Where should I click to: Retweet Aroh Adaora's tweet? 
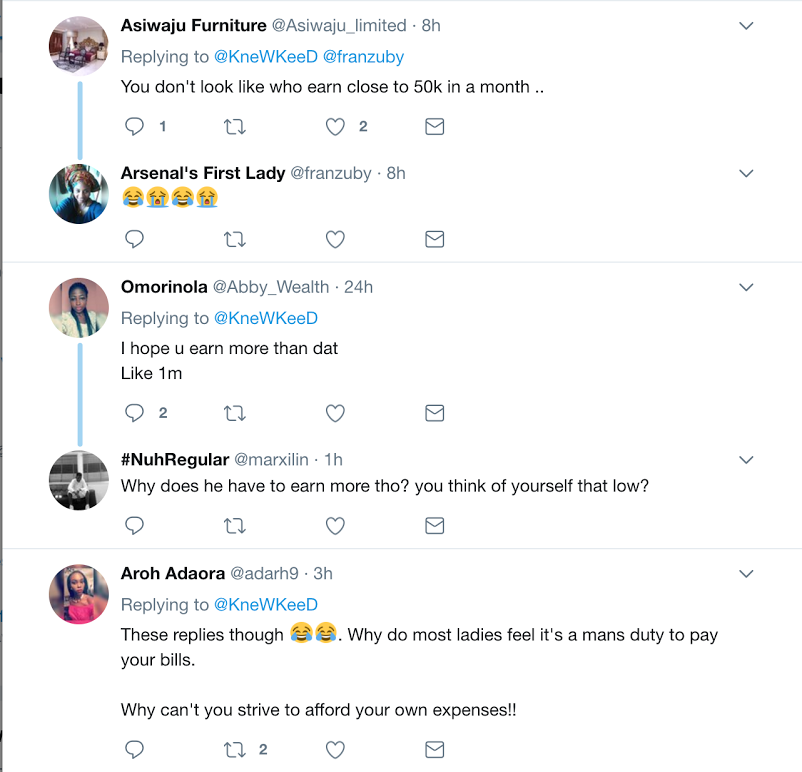point(235,749)
